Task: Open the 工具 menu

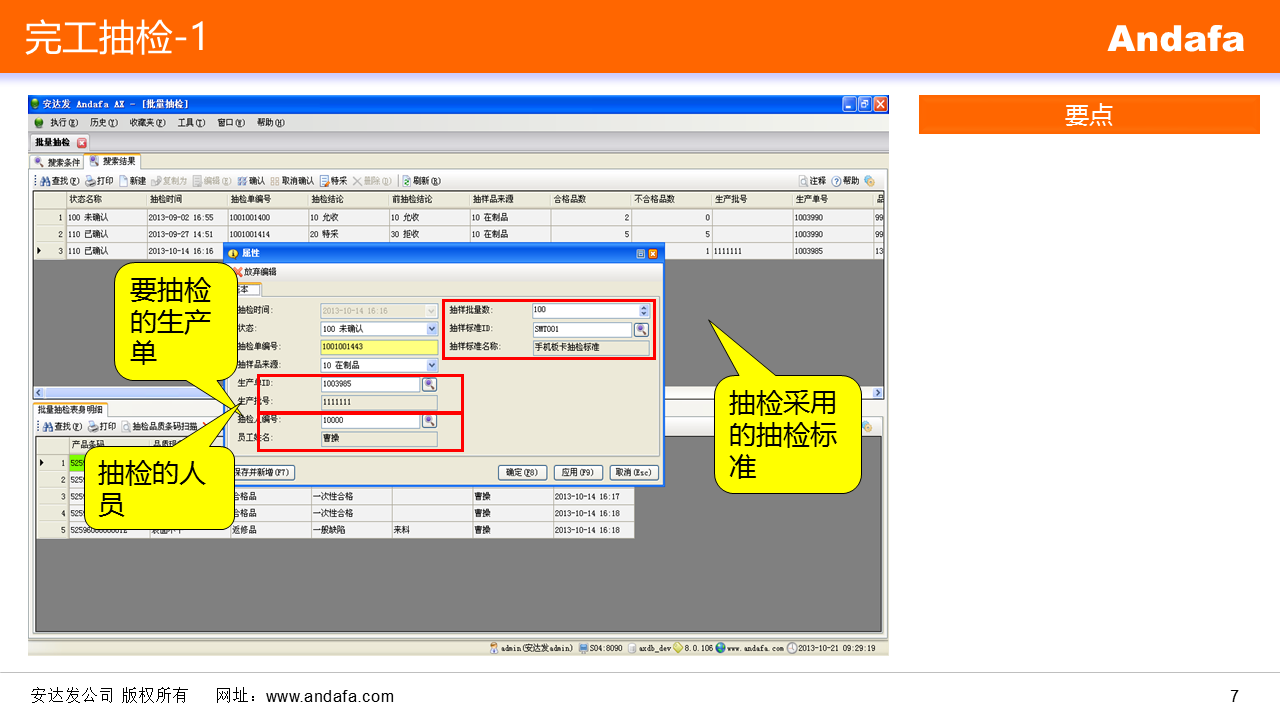Action: click(190, 123)
